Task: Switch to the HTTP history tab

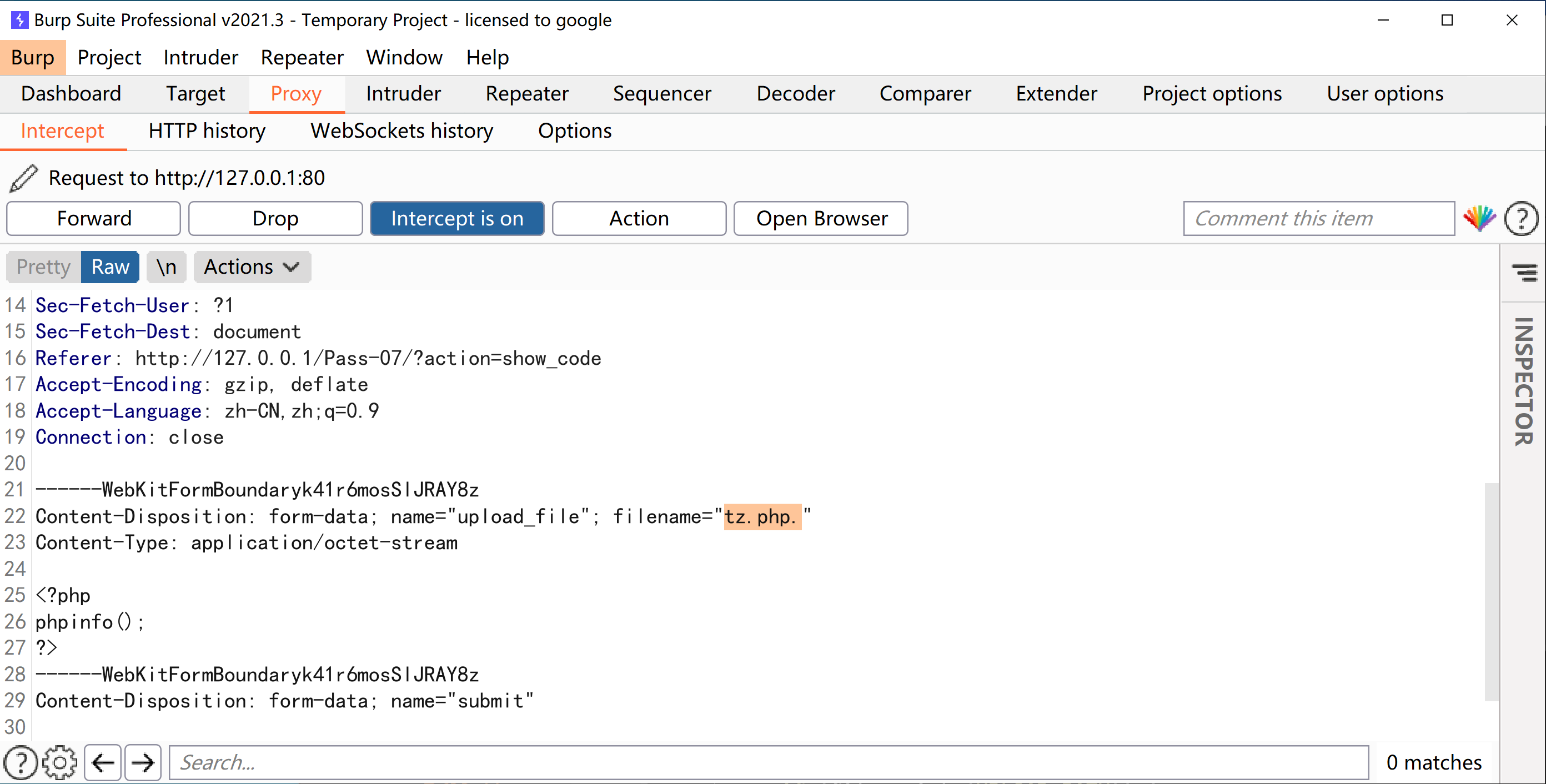Action: [207, 131]
